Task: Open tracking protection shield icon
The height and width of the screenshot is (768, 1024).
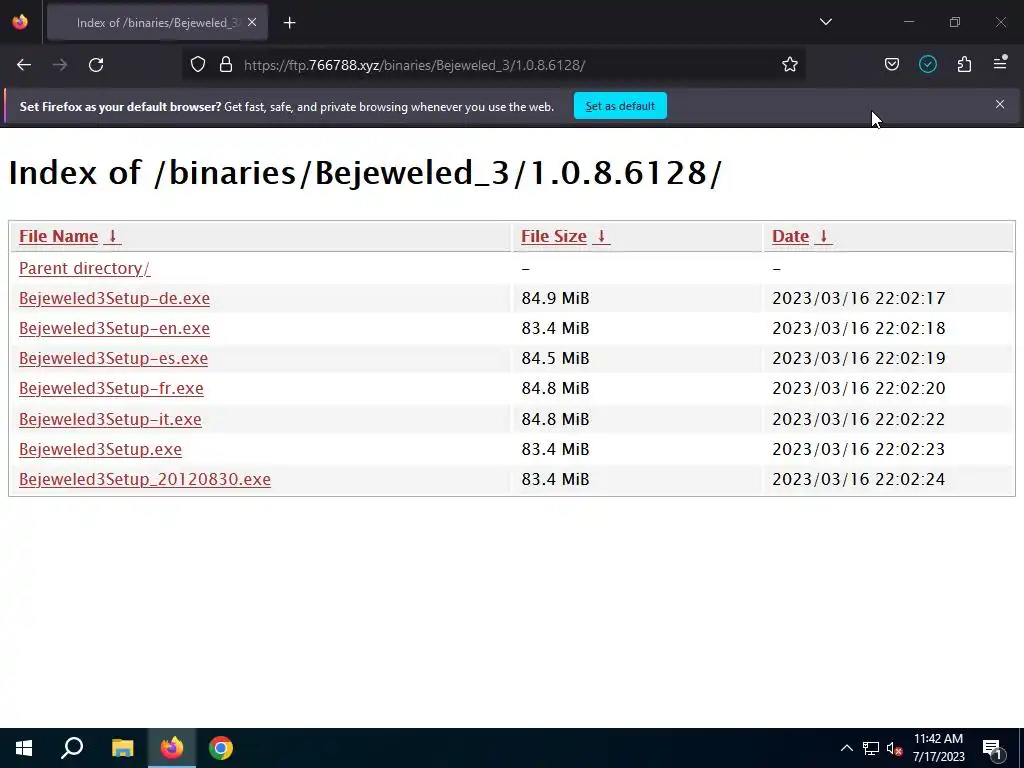Action: (198, 65)
